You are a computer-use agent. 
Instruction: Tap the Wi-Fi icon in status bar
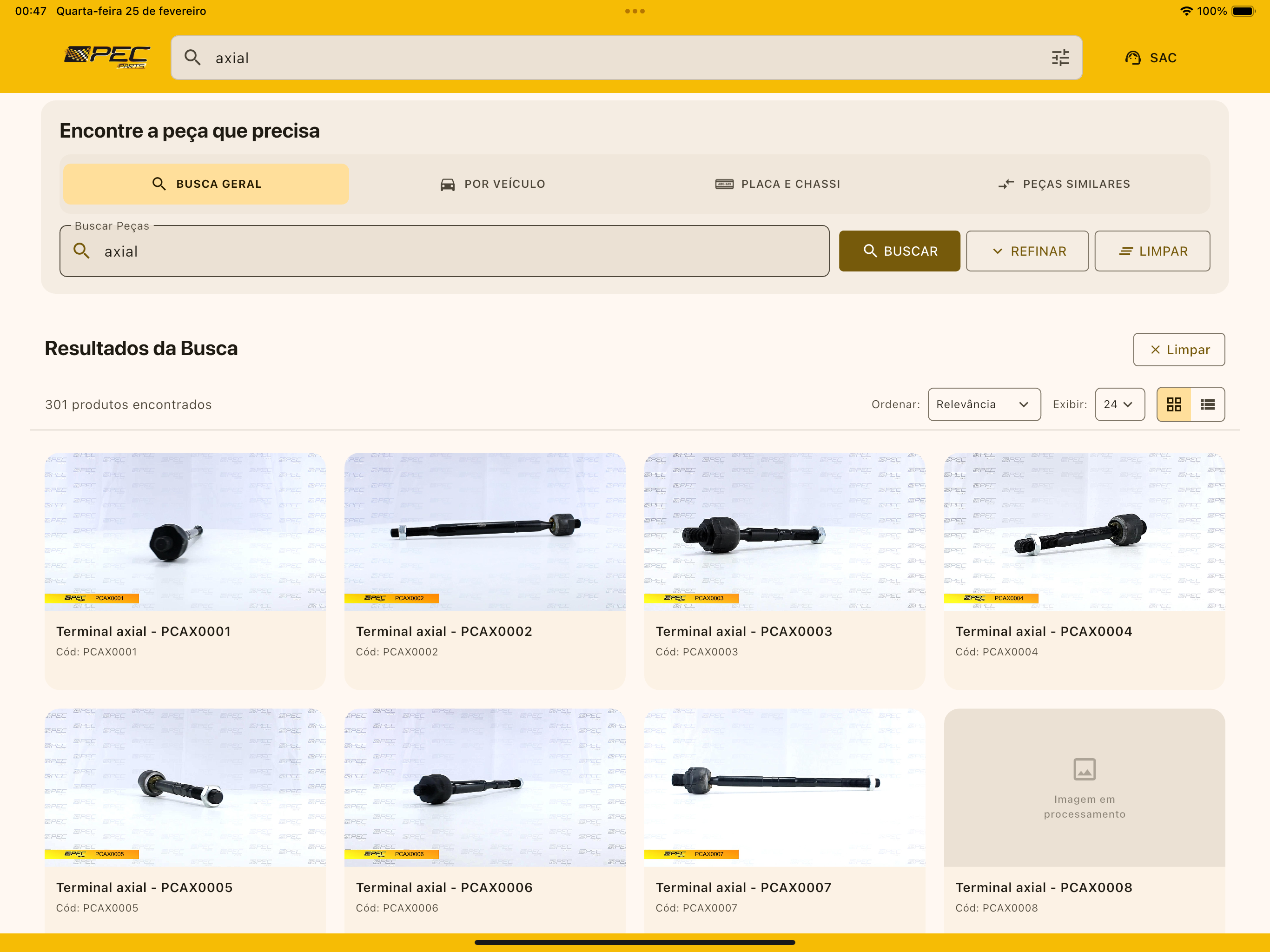[1186, 11]
